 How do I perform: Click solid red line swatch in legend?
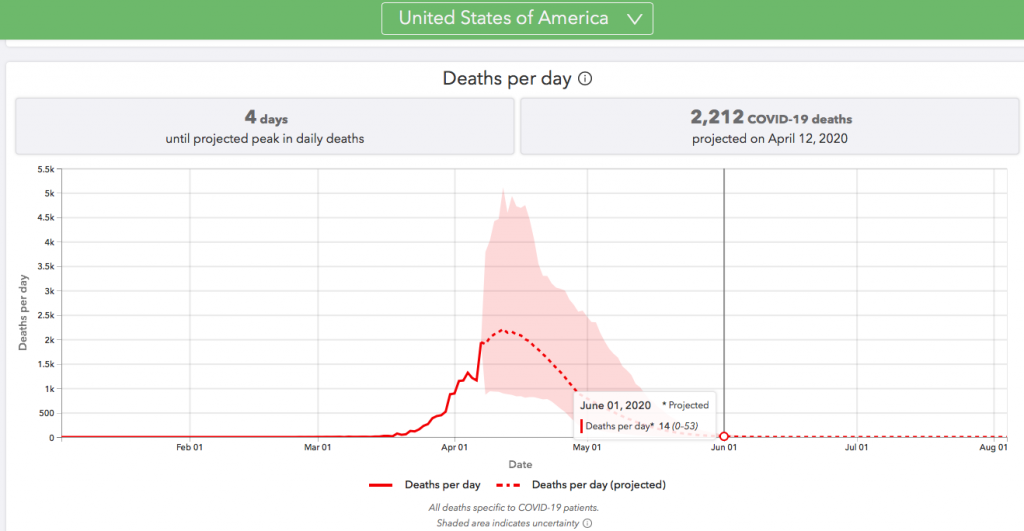coord(380,485)
